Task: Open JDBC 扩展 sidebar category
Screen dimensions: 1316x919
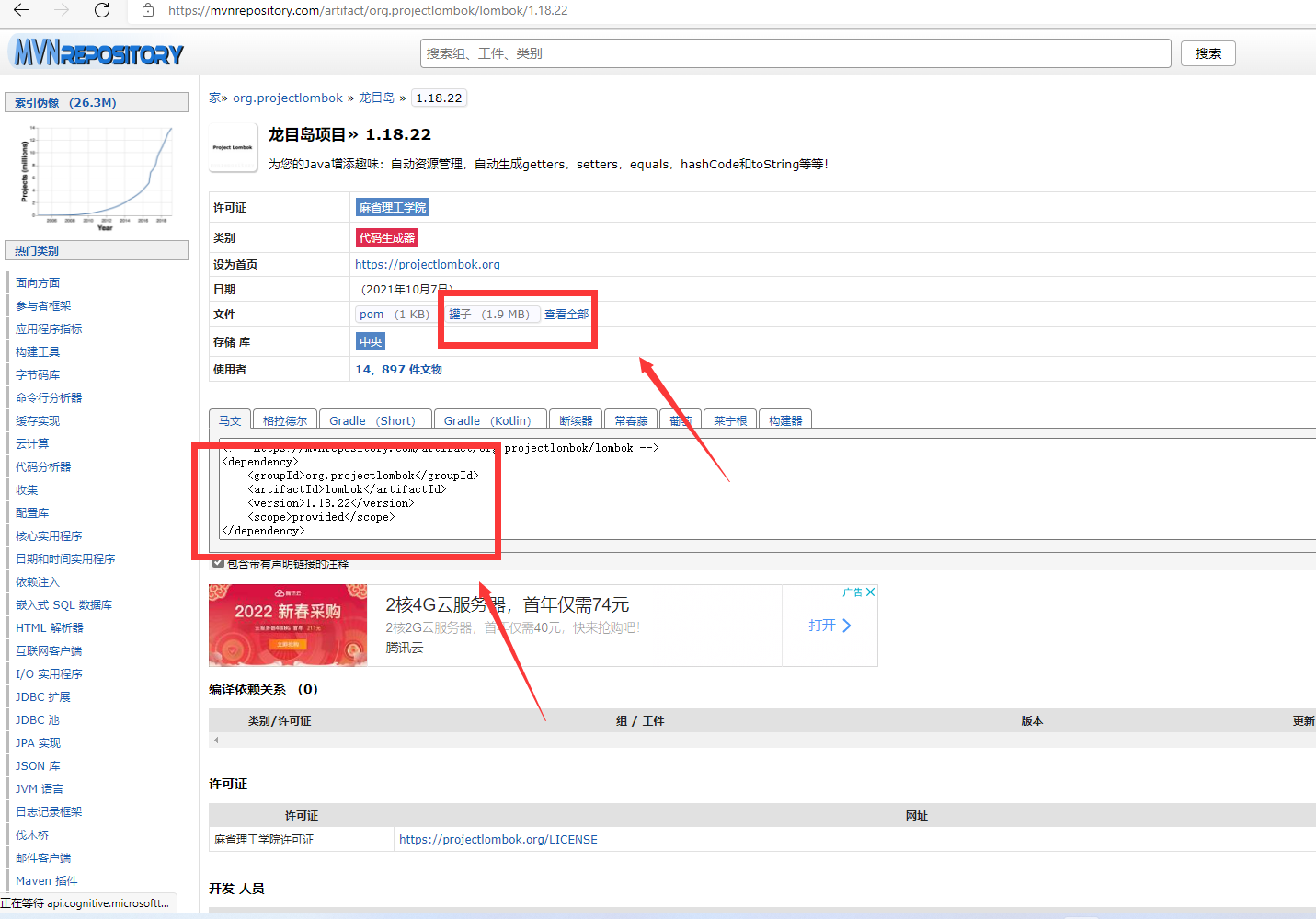Action: pyautogui.click(x=43, y=696)
